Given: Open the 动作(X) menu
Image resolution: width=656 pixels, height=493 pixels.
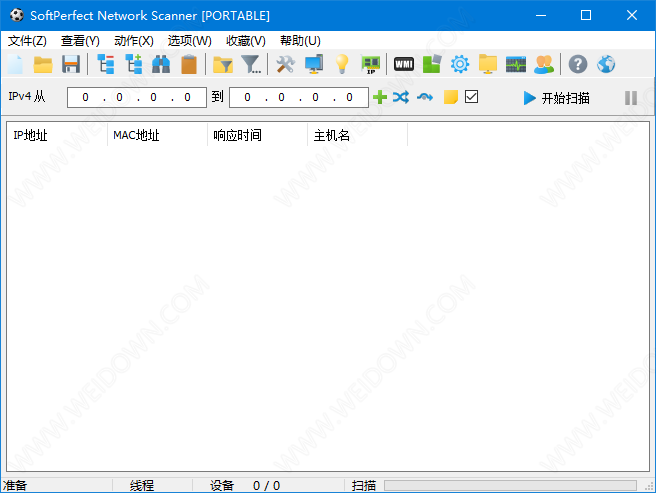Looking at the screenshot, I should (x=134, y=41).
